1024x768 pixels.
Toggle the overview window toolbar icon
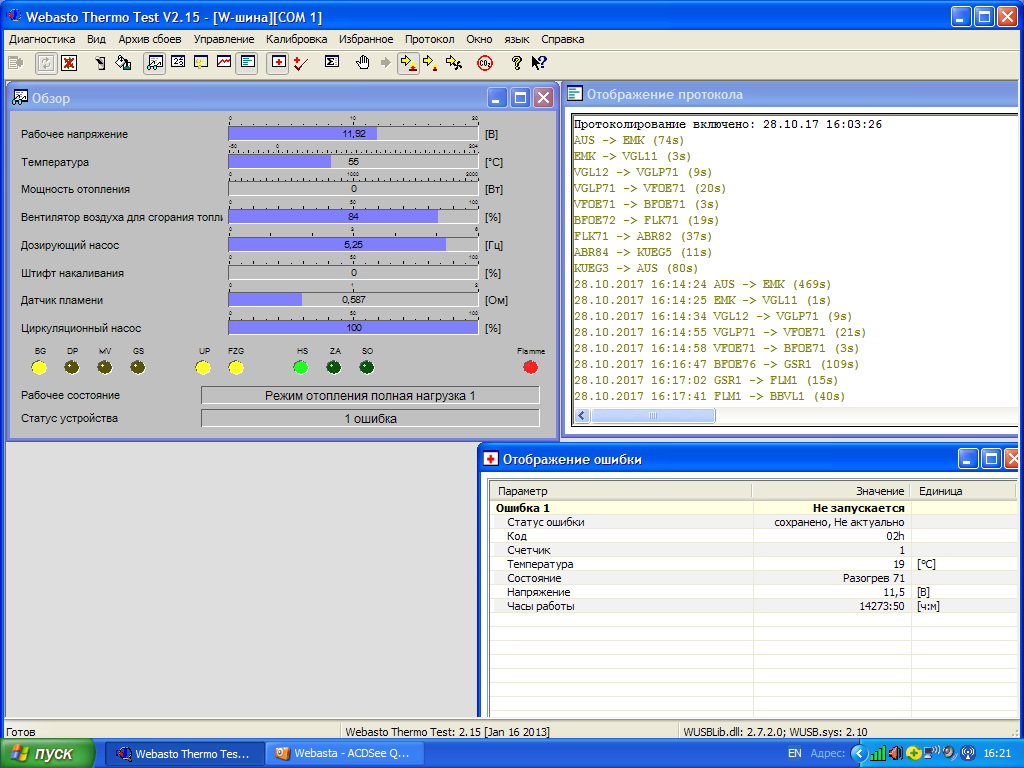point(155,63)
